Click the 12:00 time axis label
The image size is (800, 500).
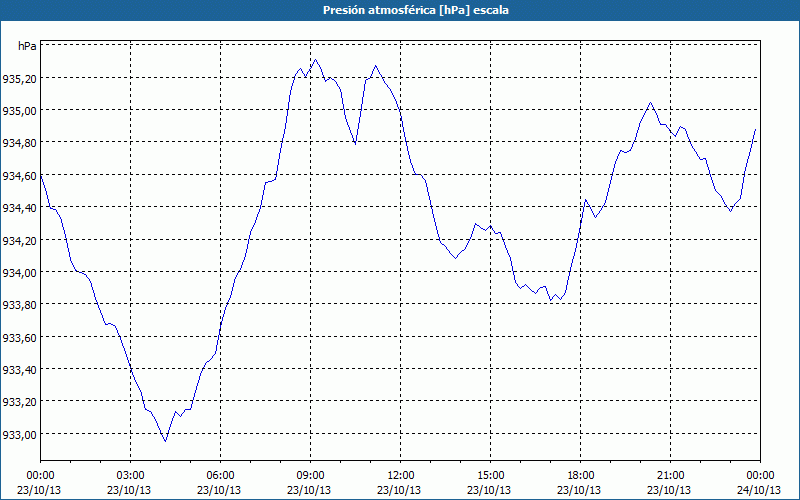(x=401, y=475)
